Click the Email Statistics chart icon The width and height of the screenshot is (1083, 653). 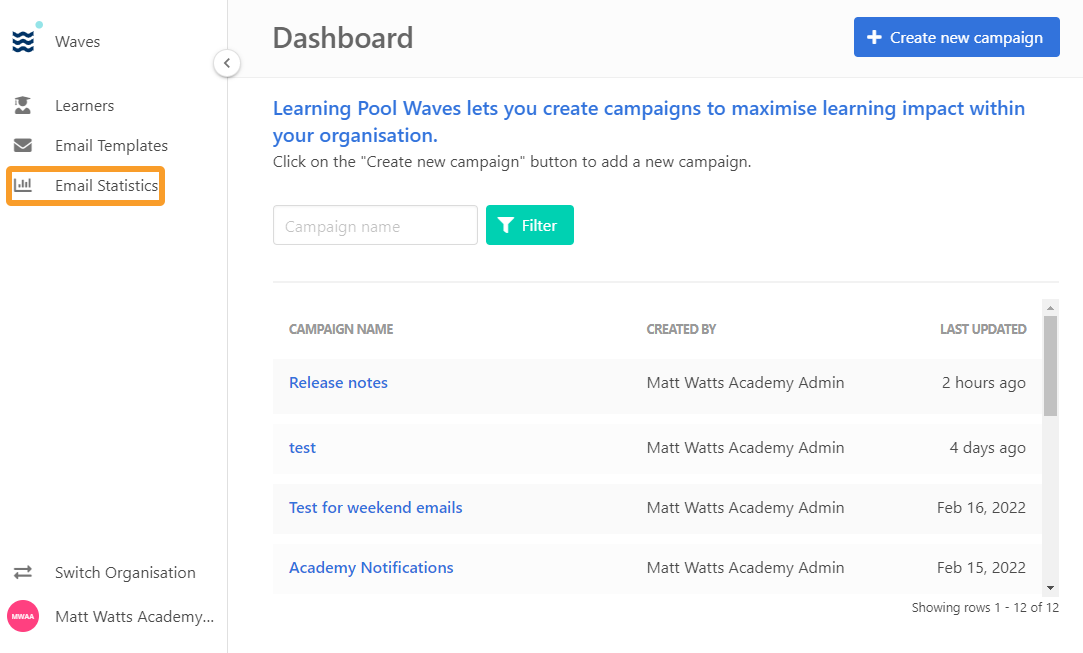coord(23,184)
